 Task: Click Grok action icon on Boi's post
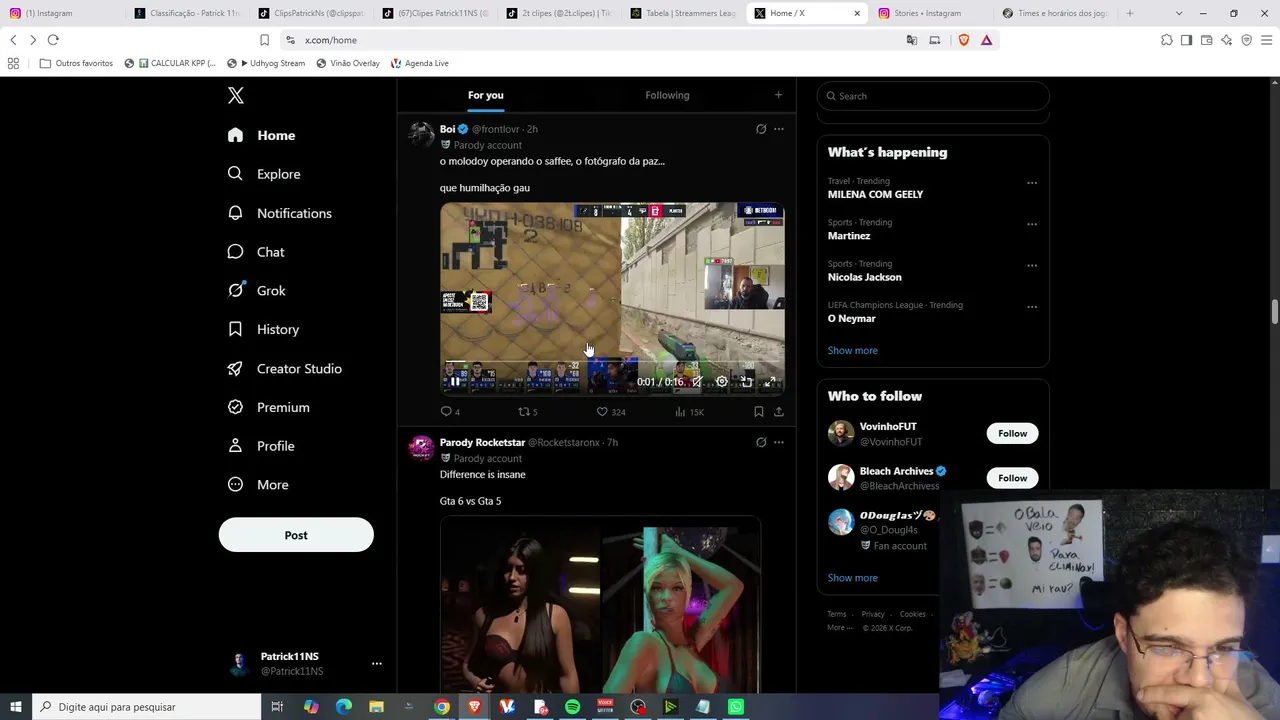click(761, 129)
